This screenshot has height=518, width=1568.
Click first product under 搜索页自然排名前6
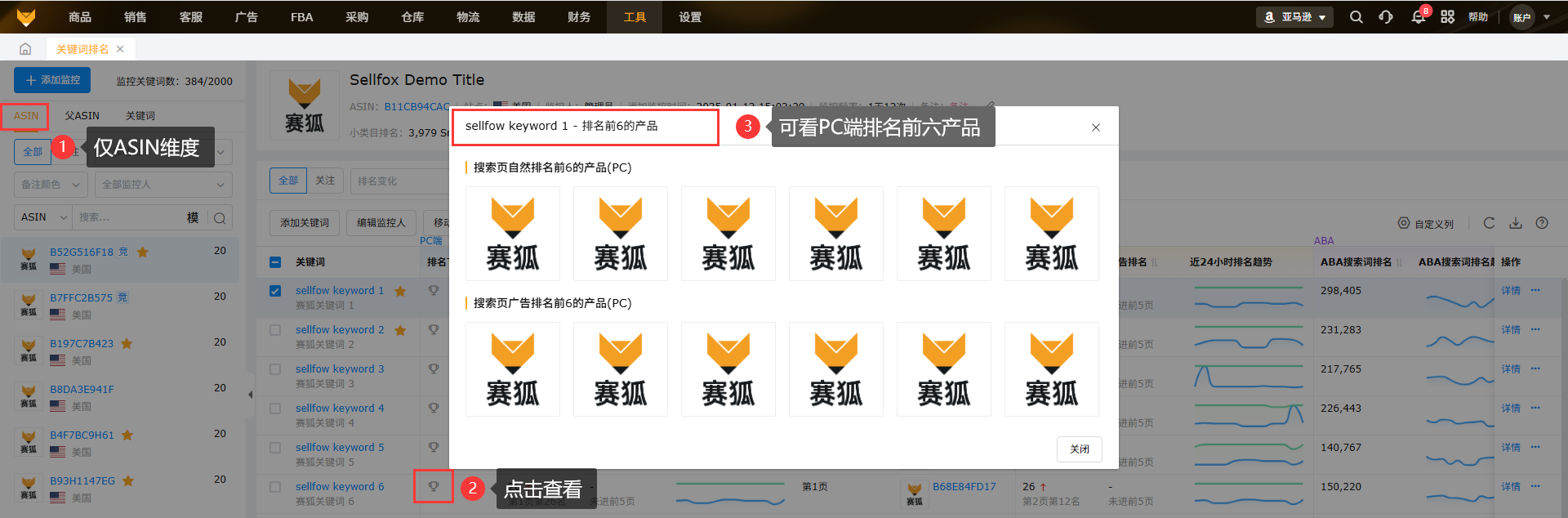pos(513,234)
